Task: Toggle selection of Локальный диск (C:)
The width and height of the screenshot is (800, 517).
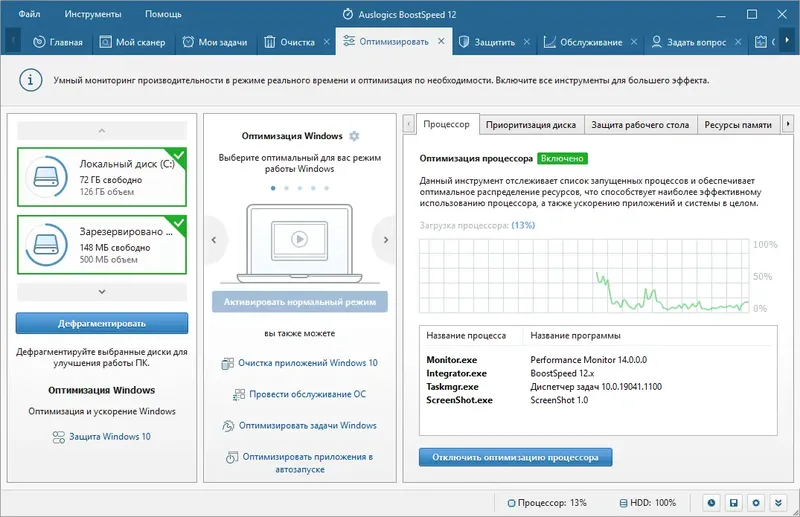Action: (x=102, y=177)
